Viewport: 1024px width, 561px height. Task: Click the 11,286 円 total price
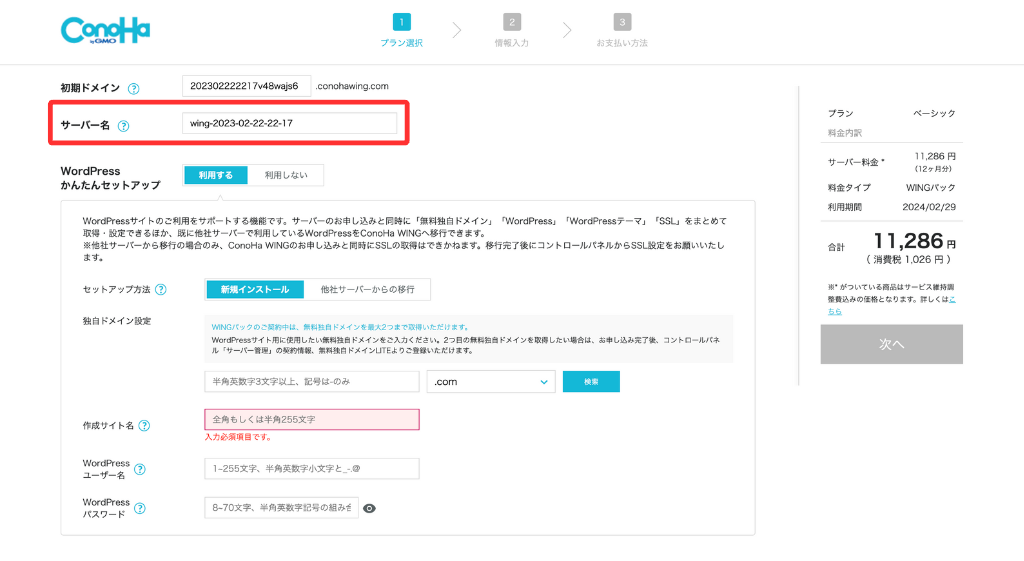[914, 242]
